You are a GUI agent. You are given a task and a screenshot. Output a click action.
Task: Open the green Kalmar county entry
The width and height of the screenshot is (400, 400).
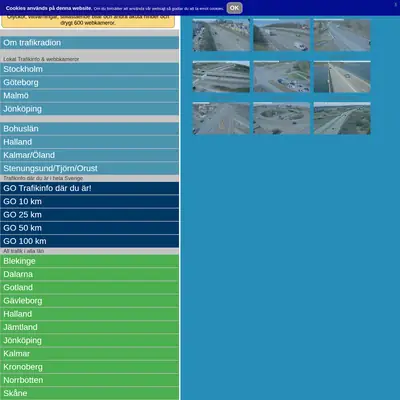[x=89, y=354]
